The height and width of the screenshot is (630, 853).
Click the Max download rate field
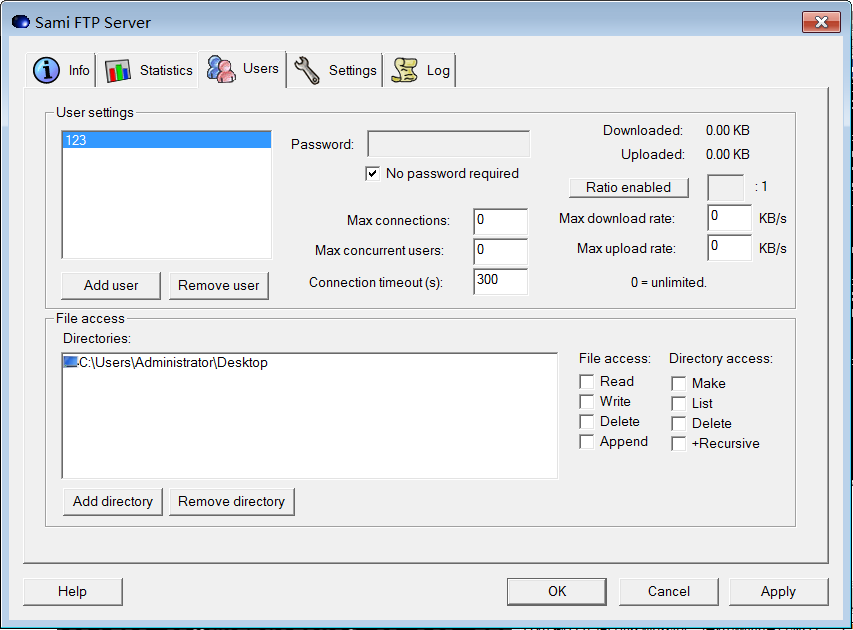click(730, 218)
